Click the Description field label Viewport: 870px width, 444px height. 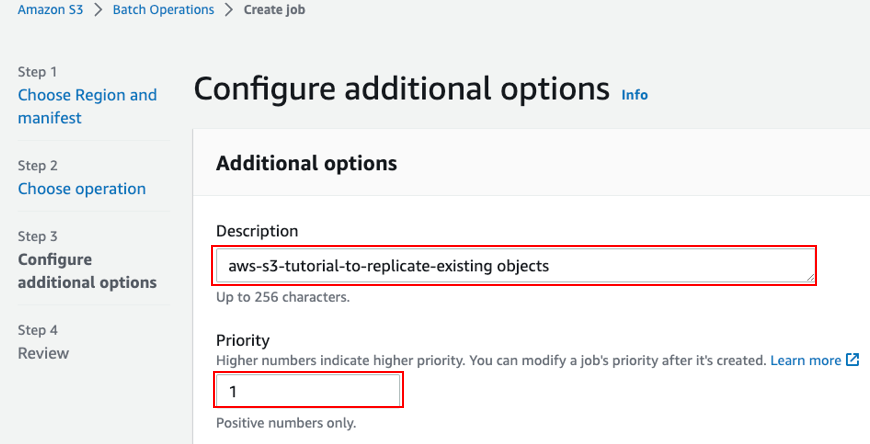coord(257,231)
